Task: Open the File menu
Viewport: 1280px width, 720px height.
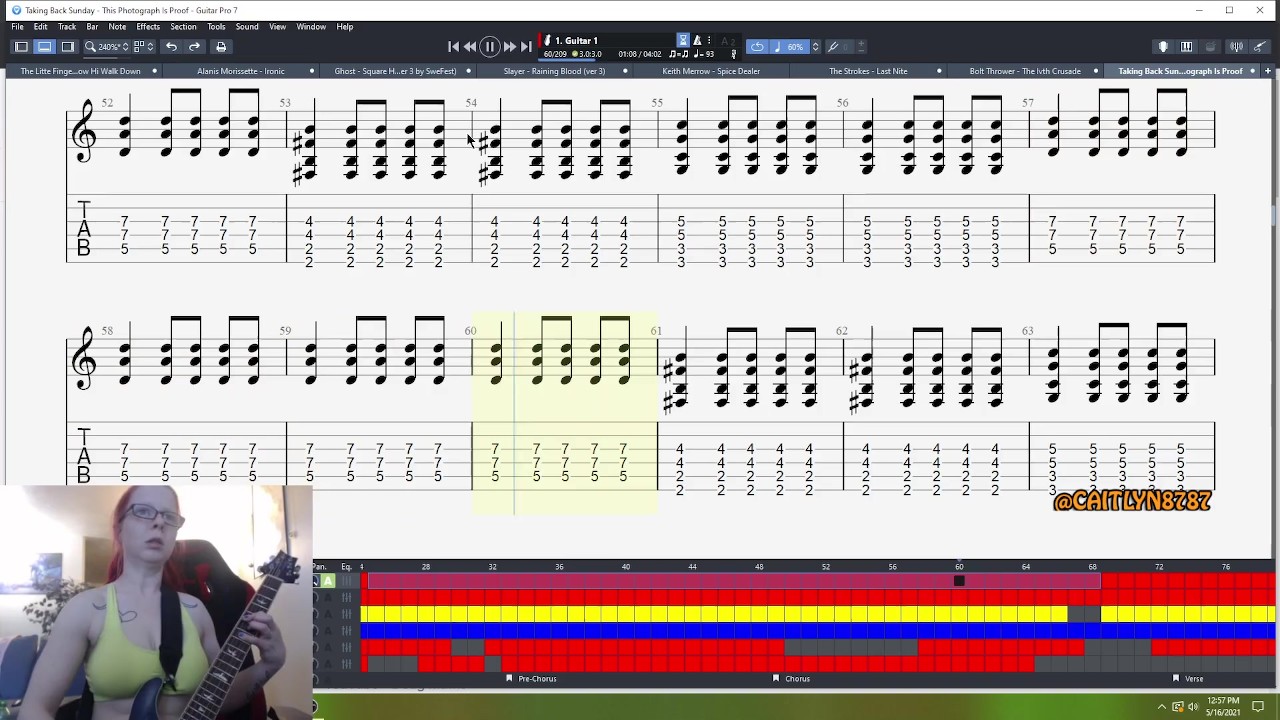Action: point(17,27)
